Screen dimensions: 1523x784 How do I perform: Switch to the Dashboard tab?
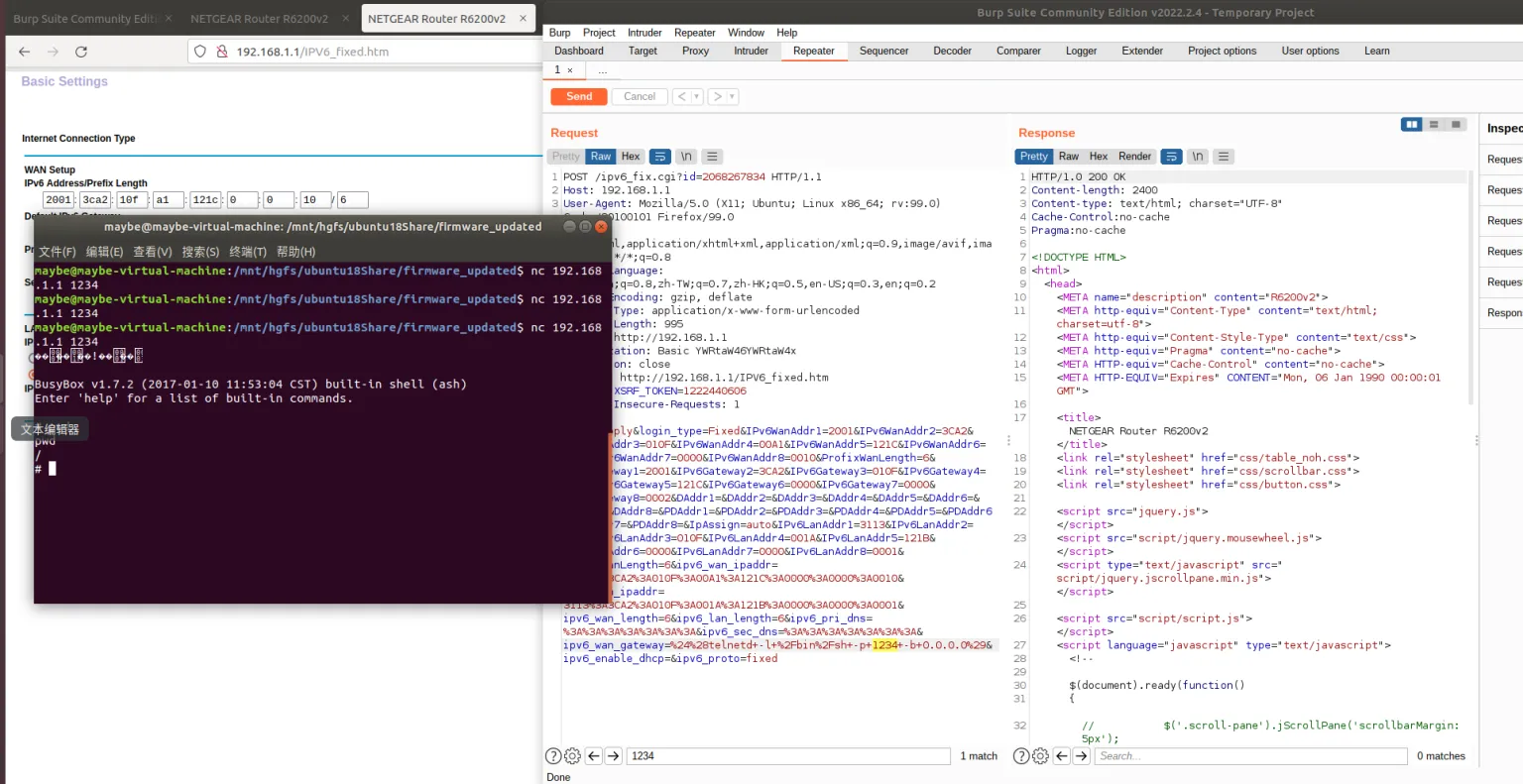click(x=579, y=51)
